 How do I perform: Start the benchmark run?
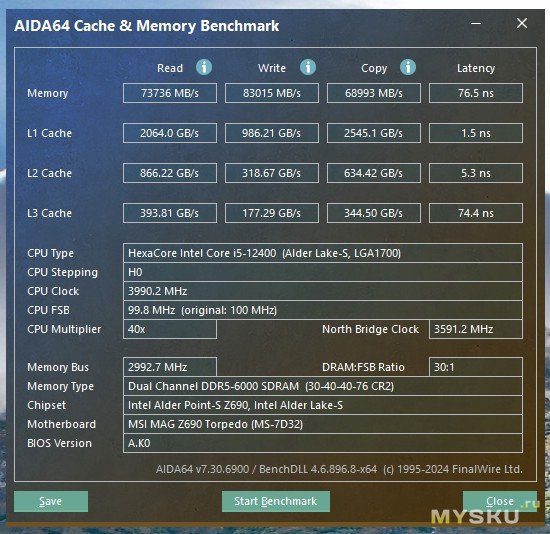[x=276, y=501]
